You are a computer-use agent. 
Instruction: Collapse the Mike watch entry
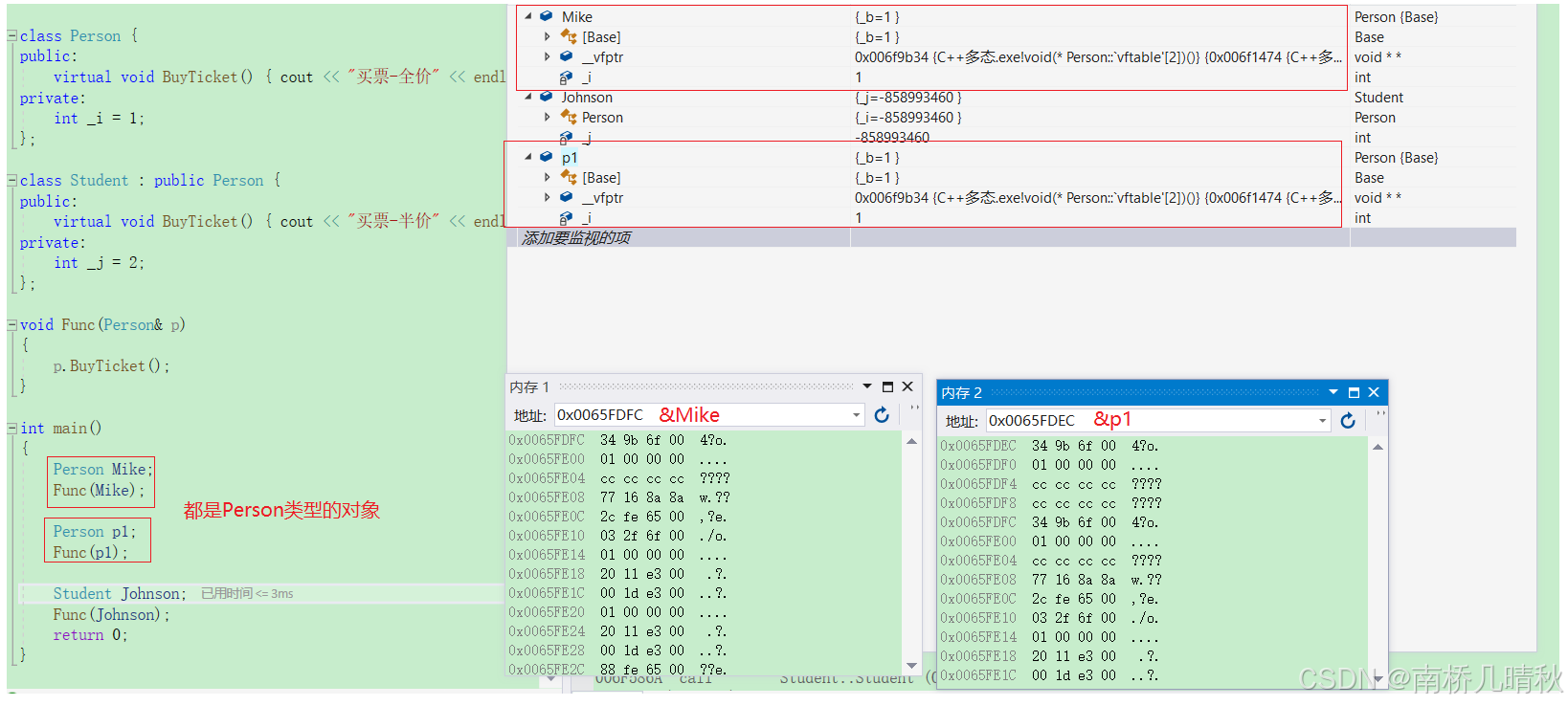(x=527, y=16)
